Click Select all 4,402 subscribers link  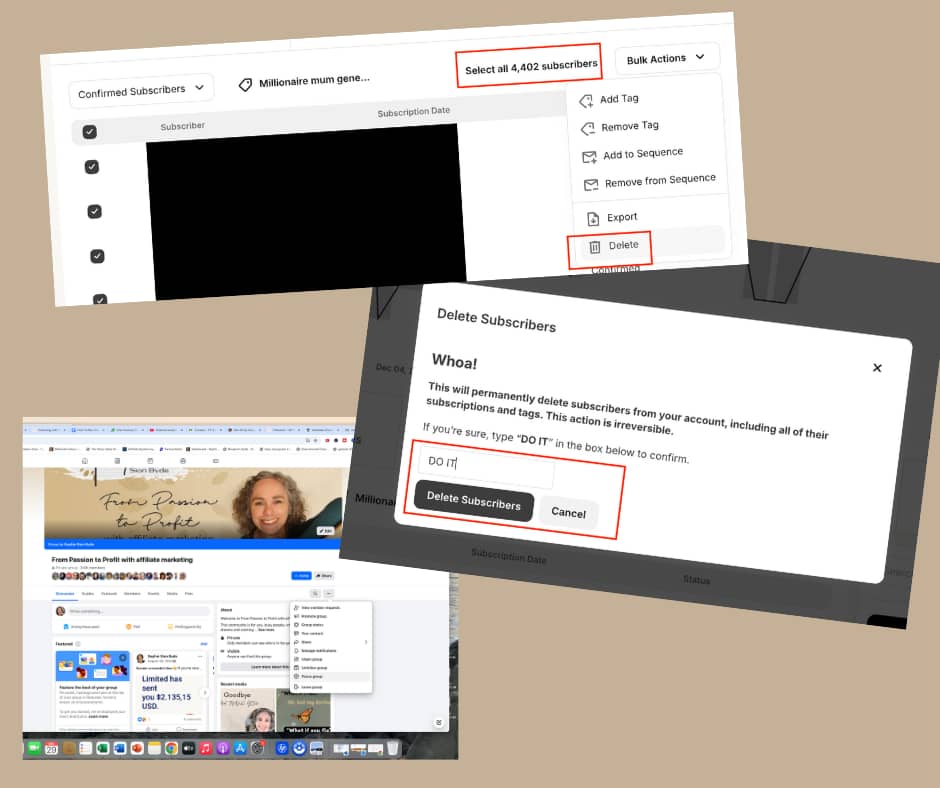530,66
